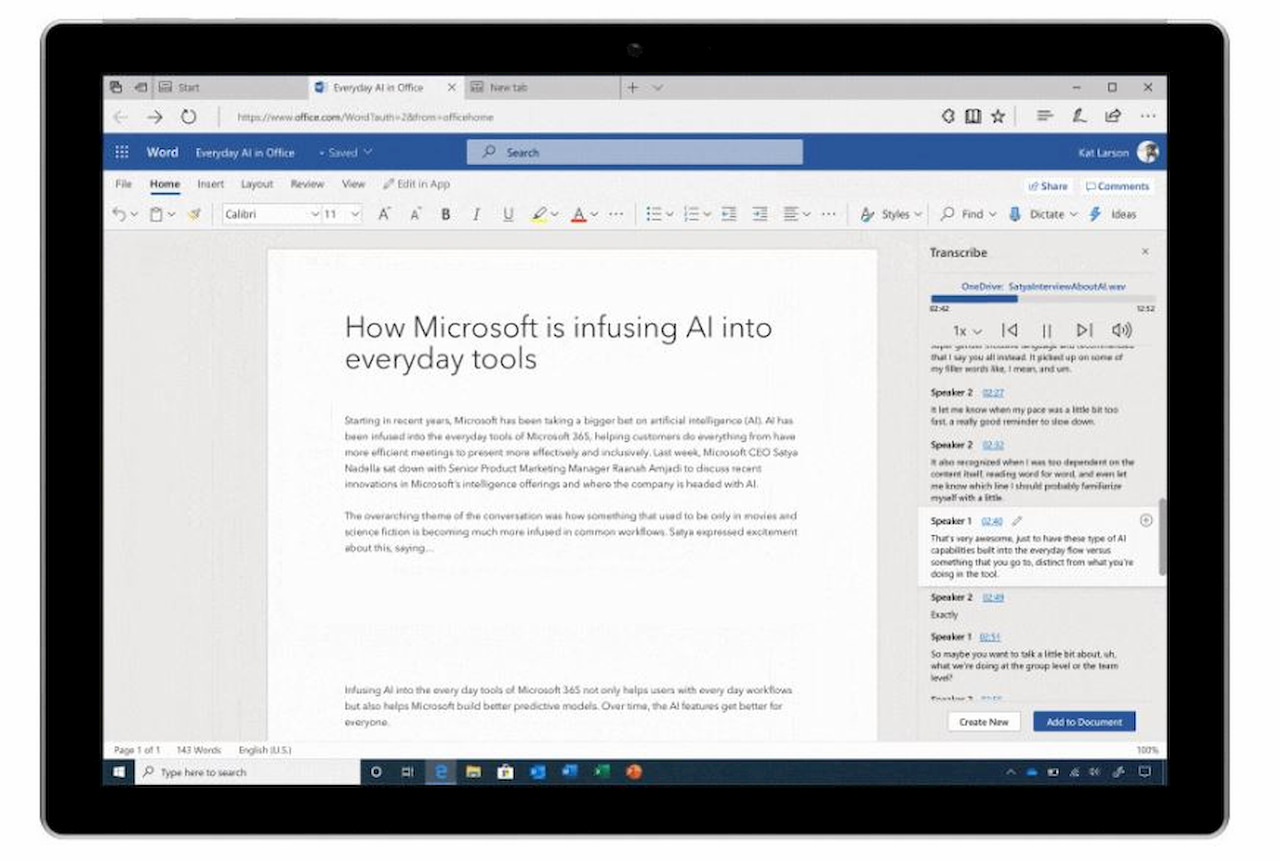Add the 02:40 section to document
The image size is (1280, 861).
[x=1146, y=520]
